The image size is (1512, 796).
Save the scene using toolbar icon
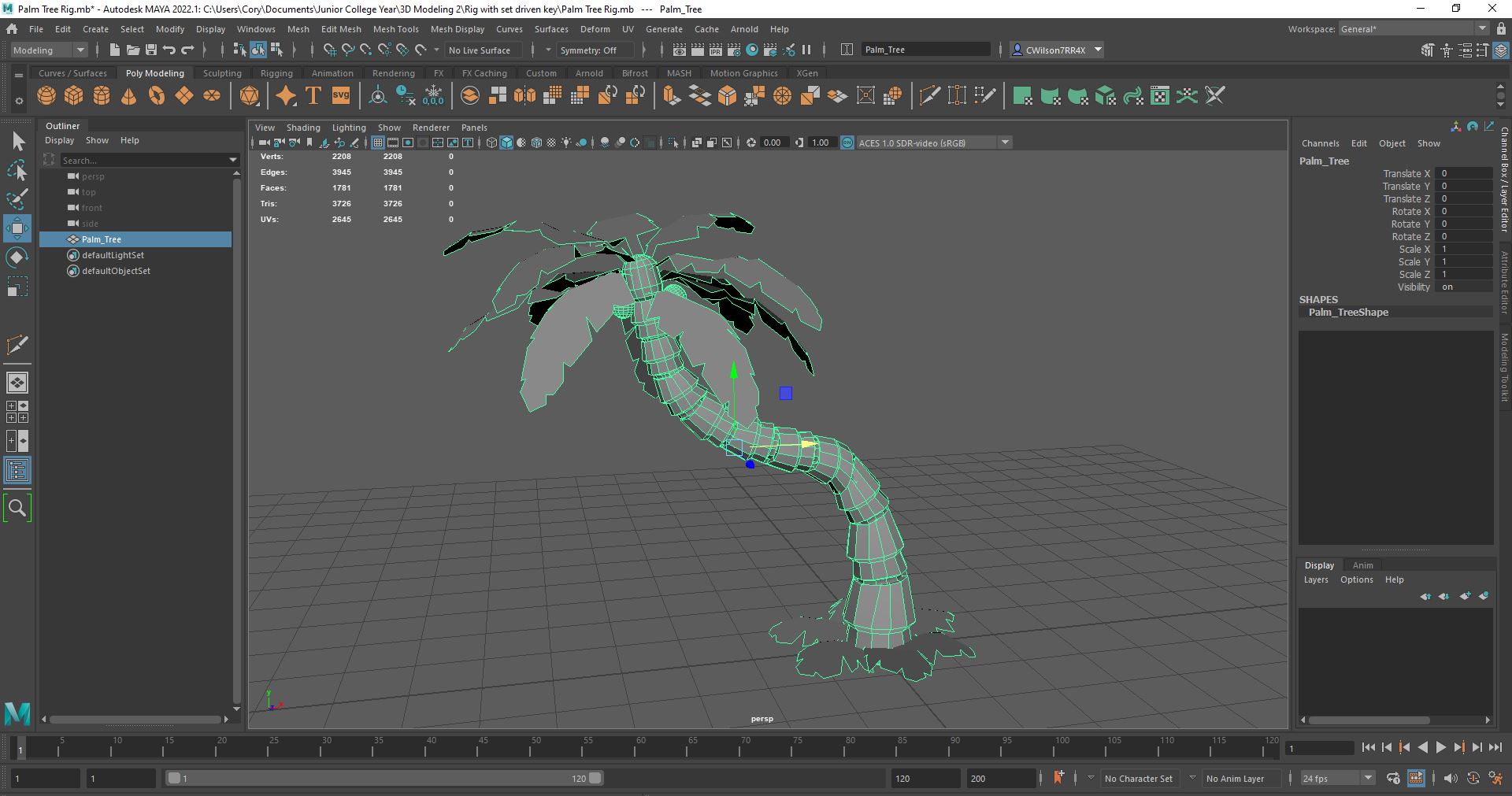coord(150,50)
